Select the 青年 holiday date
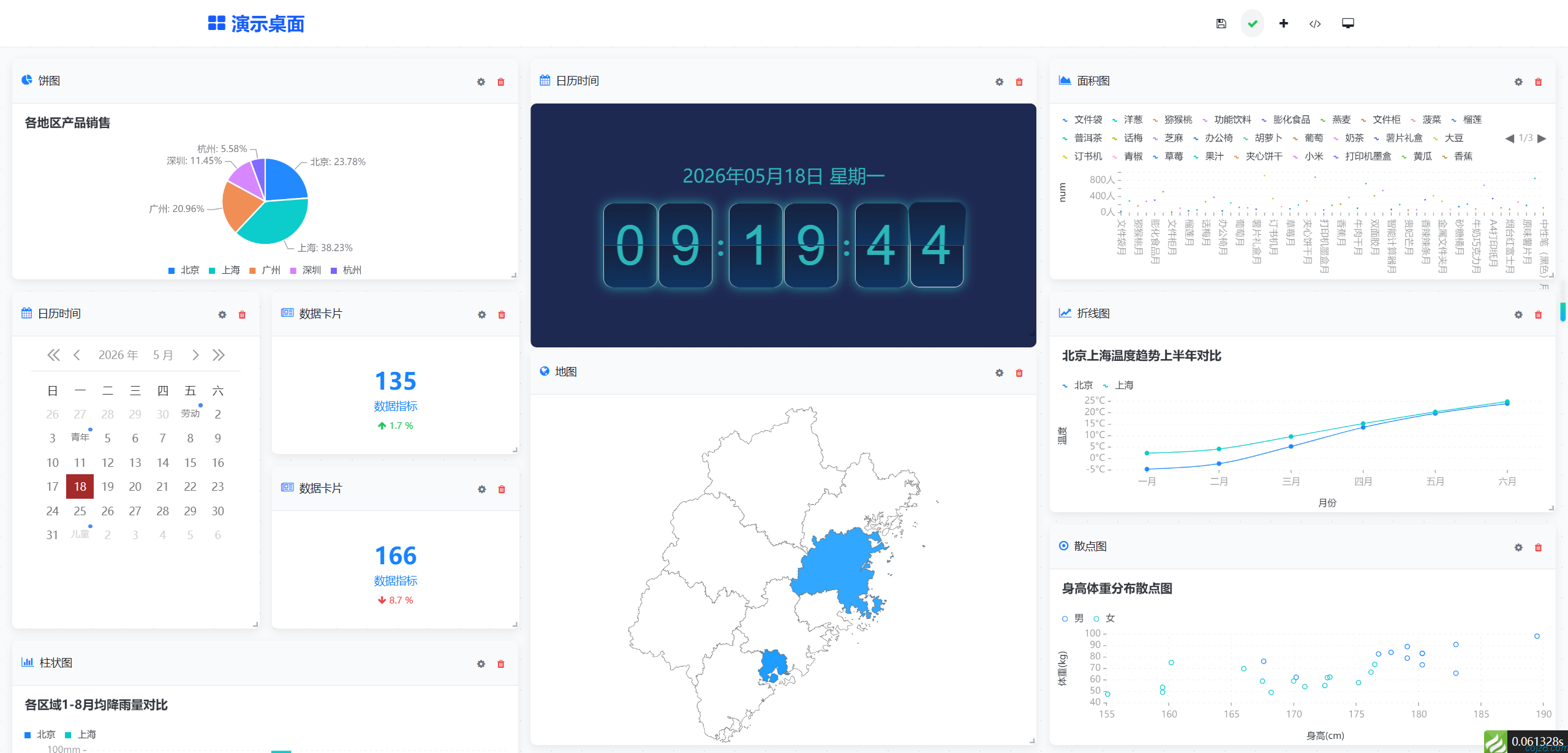Image resolution: width=1568 pixels, height=753 pixels. (80, 437)
